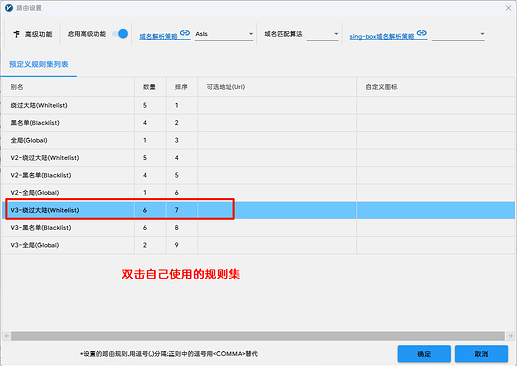
Task: Click the horizontal scrollbar thumb
Action: point(258,336)
